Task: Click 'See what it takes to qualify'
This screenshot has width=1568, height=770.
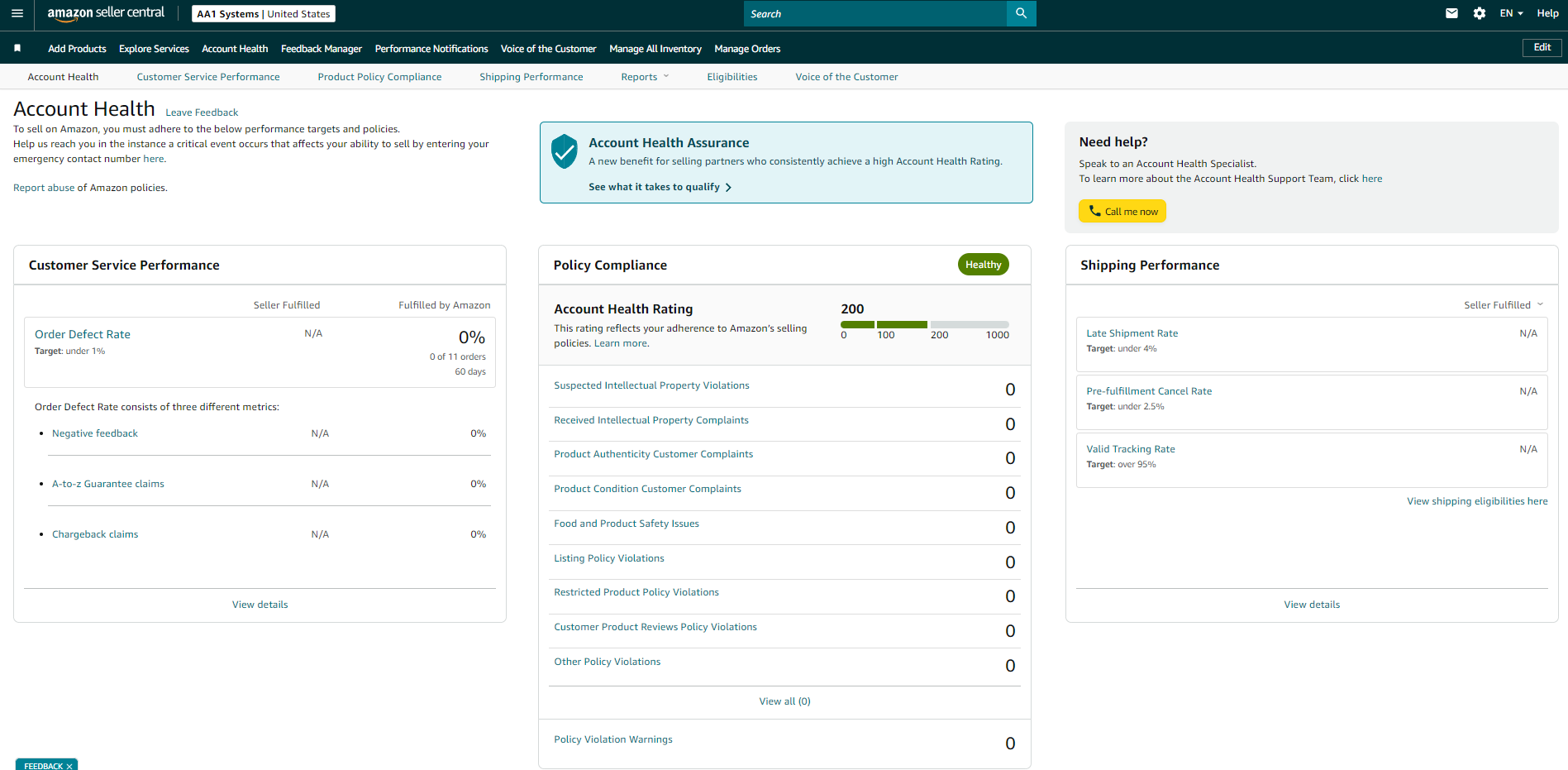Action: coord(660,187)
